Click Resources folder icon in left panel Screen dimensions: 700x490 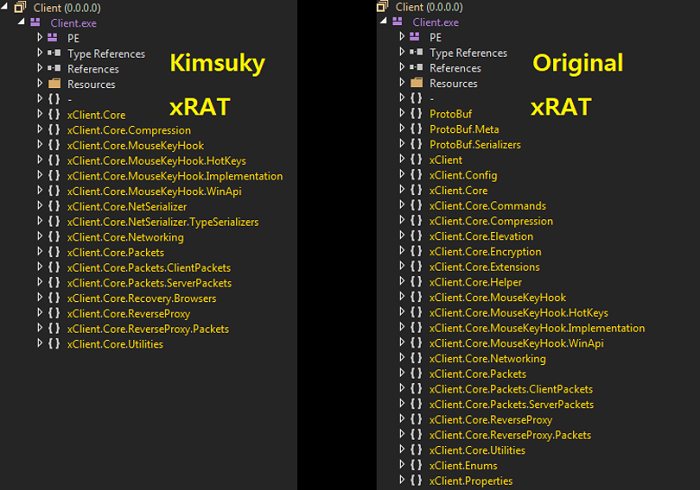[x=54, y=83]
